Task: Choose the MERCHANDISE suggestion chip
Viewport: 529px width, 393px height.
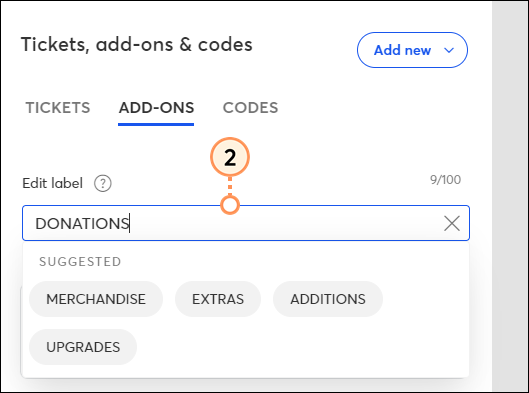Action: [96, 299]
